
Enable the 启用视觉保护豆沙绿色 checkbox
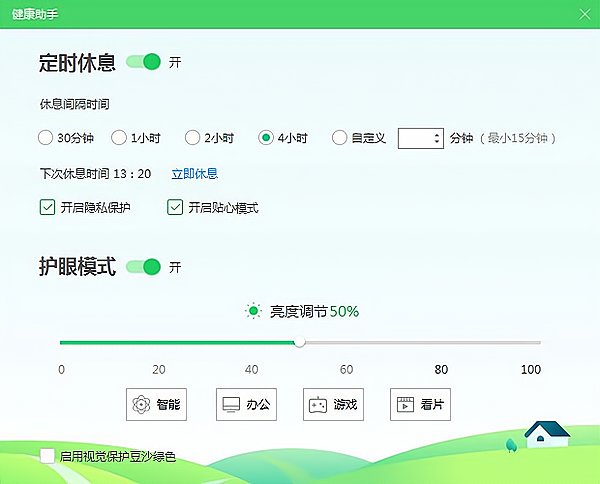point(47,456)
